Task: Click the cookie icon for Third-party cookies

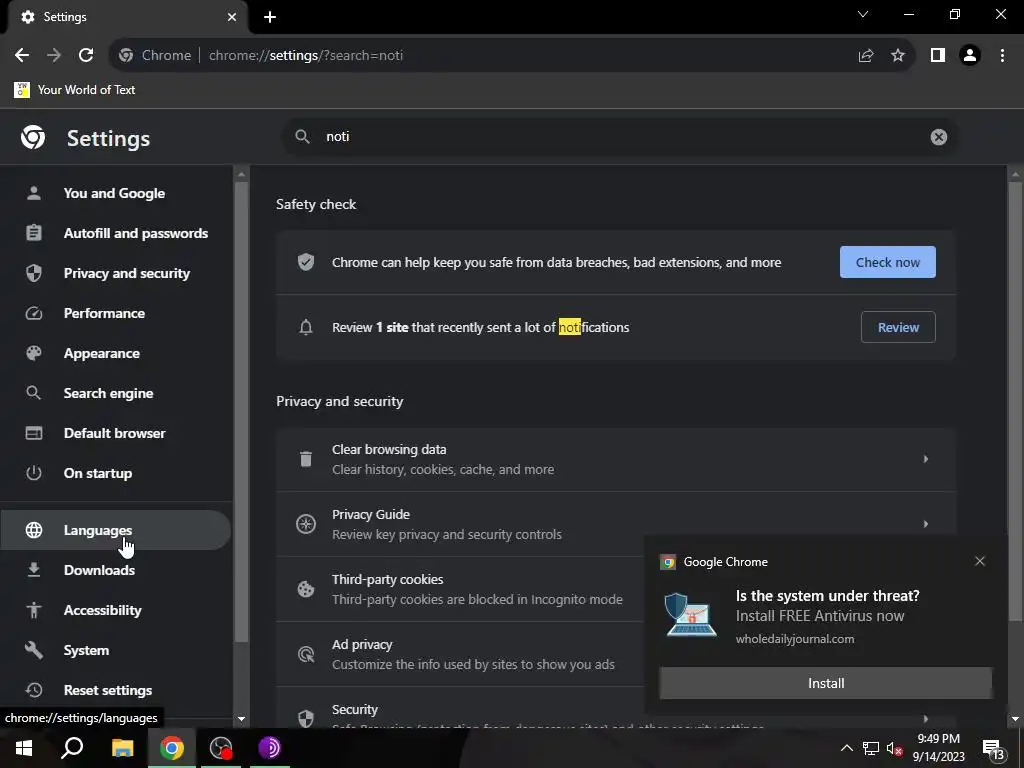Action: coord(306,589)
